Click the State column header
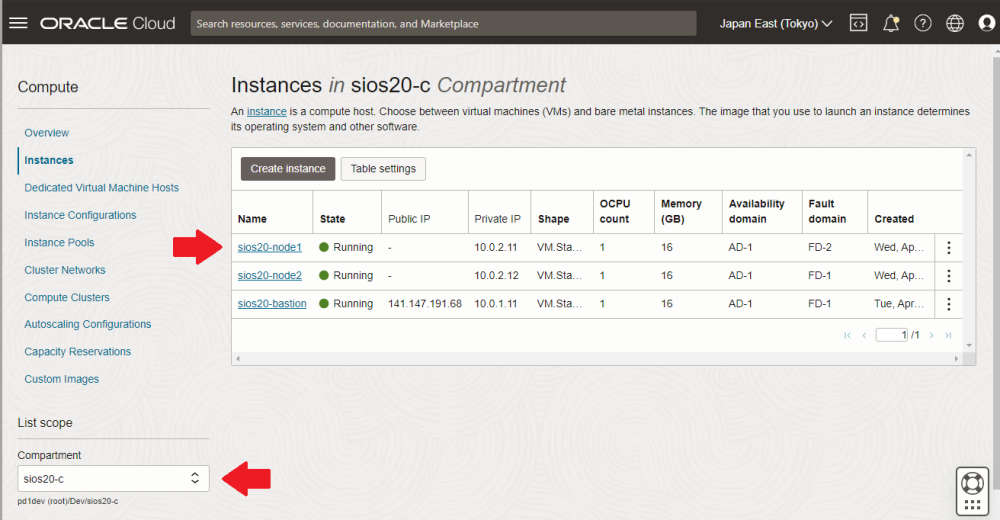 click(332, 219)
